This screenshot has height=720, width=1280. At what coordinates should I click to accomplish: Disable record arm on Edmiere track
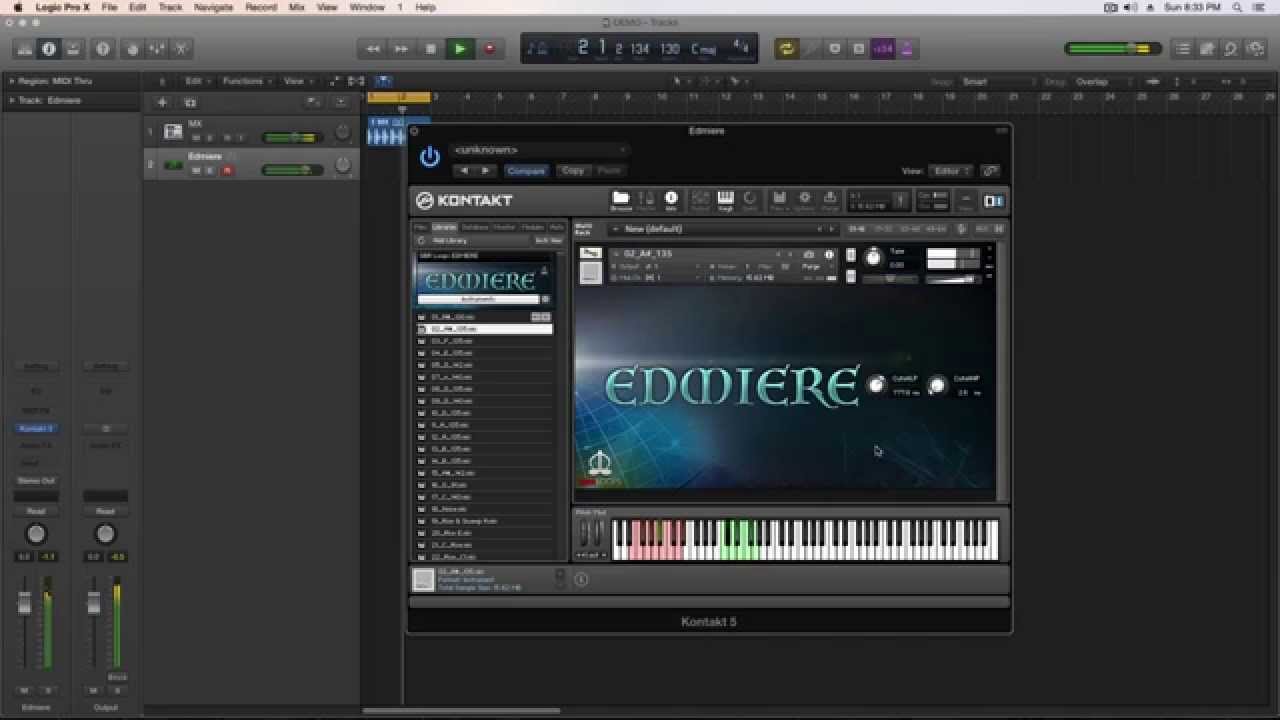coord(227,170)
